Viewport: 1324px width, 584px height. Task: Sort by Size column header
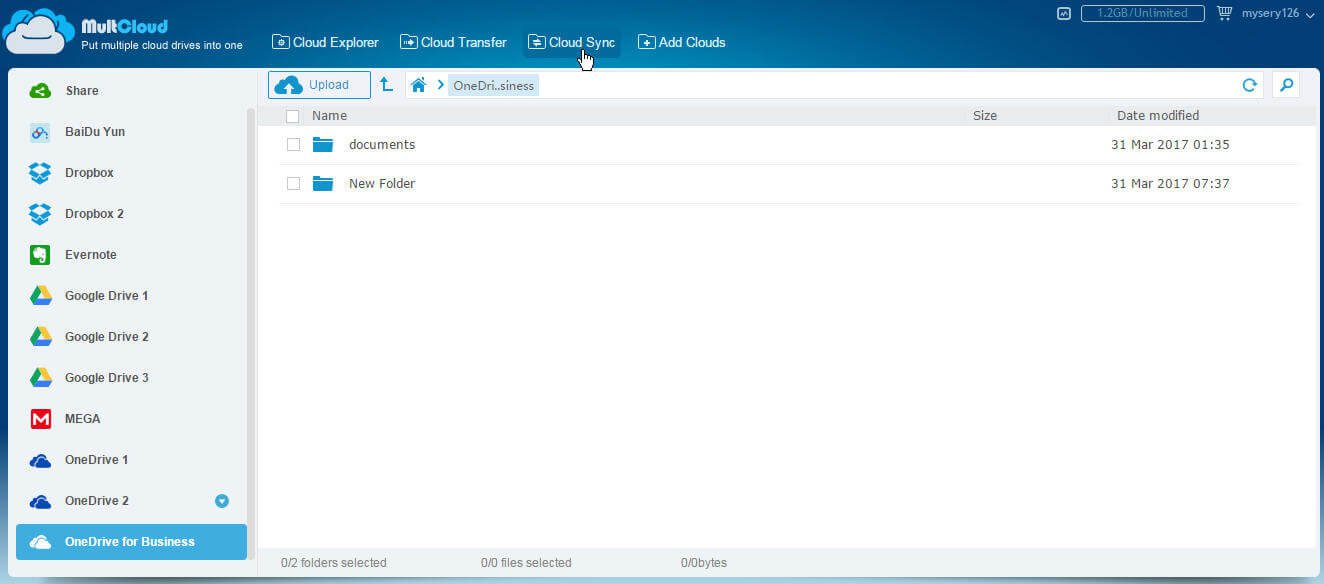coord(985,116)
